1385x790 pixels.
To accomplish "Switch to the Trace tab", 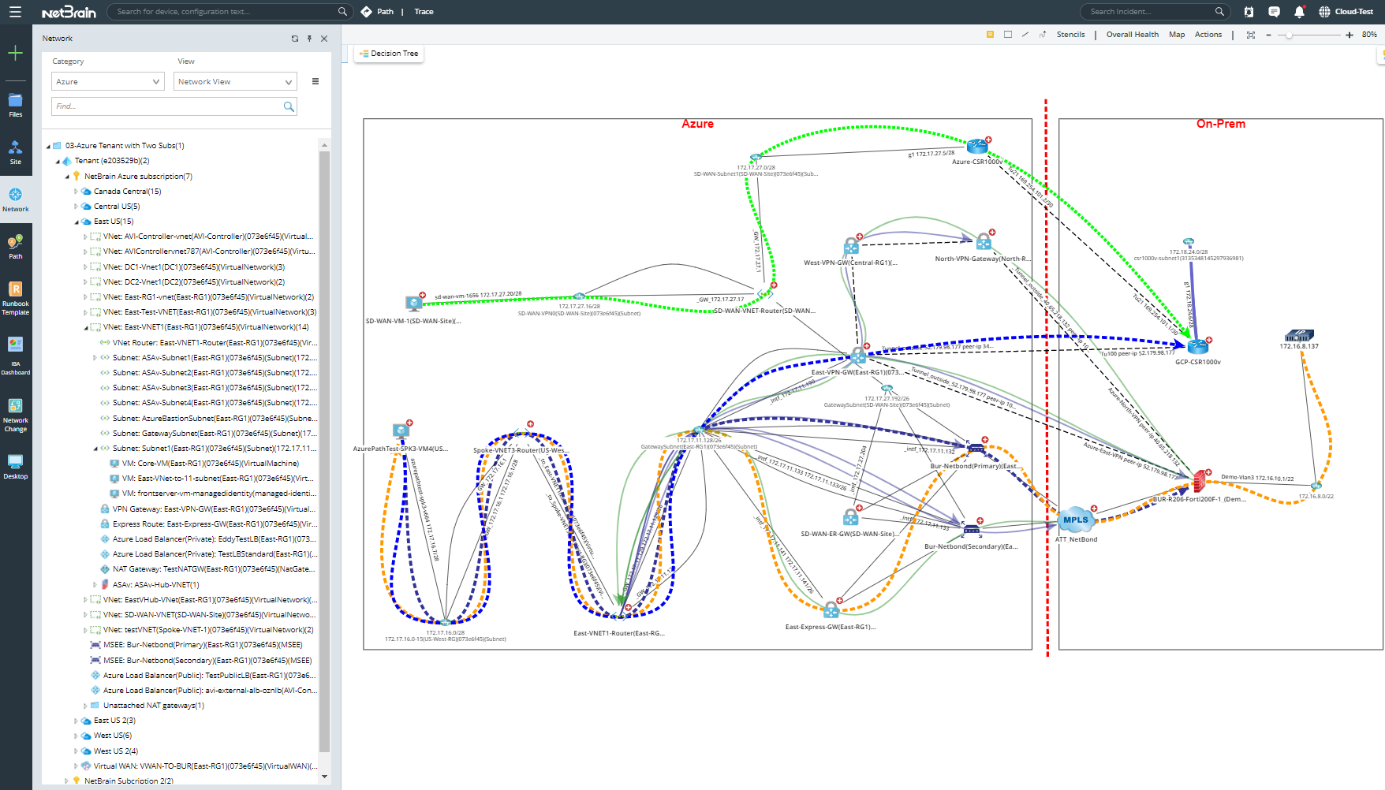I will [x=424, y=12].
